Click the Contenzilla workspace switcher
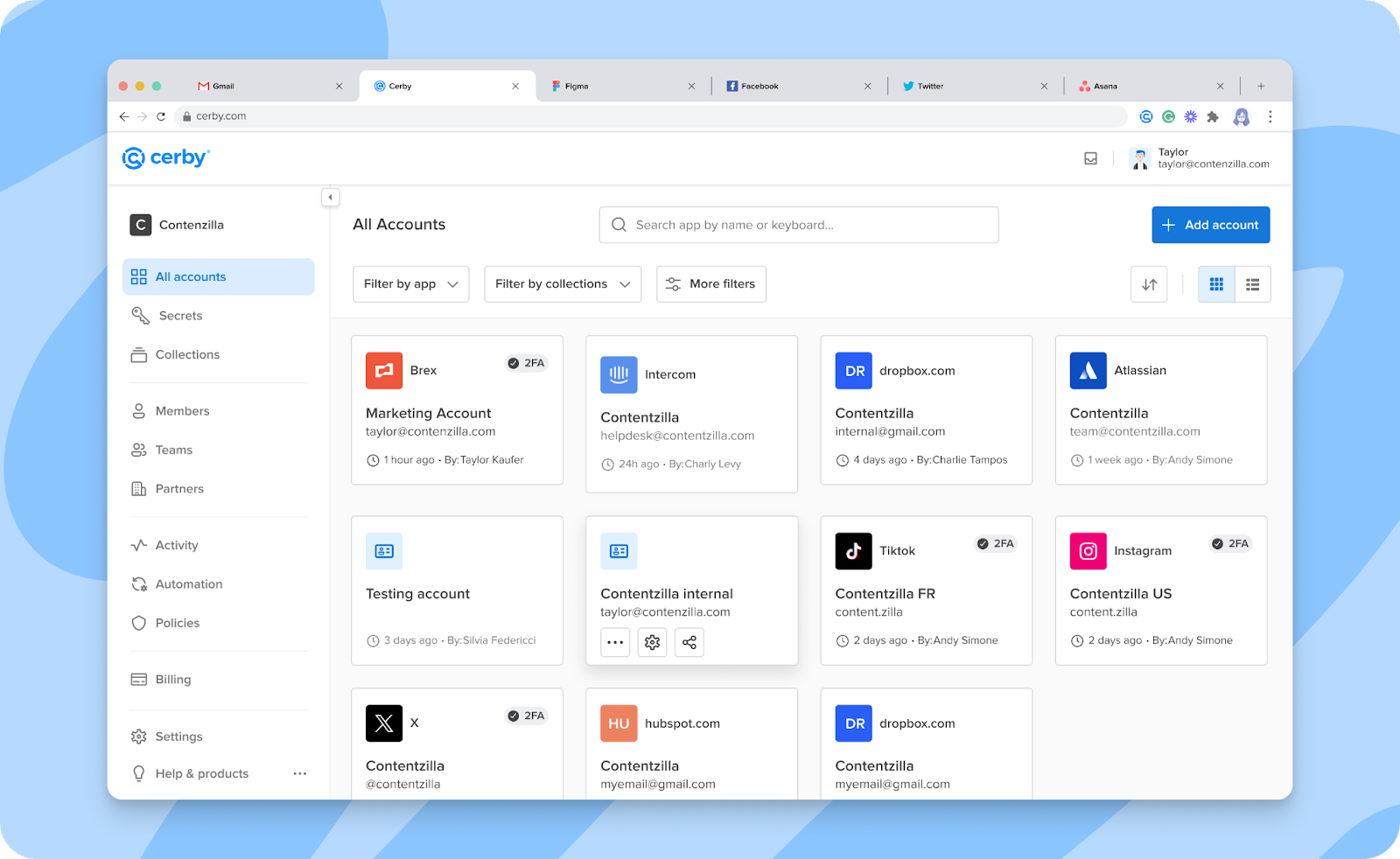Screen dimensions: 1400x859 pos(178,225)
